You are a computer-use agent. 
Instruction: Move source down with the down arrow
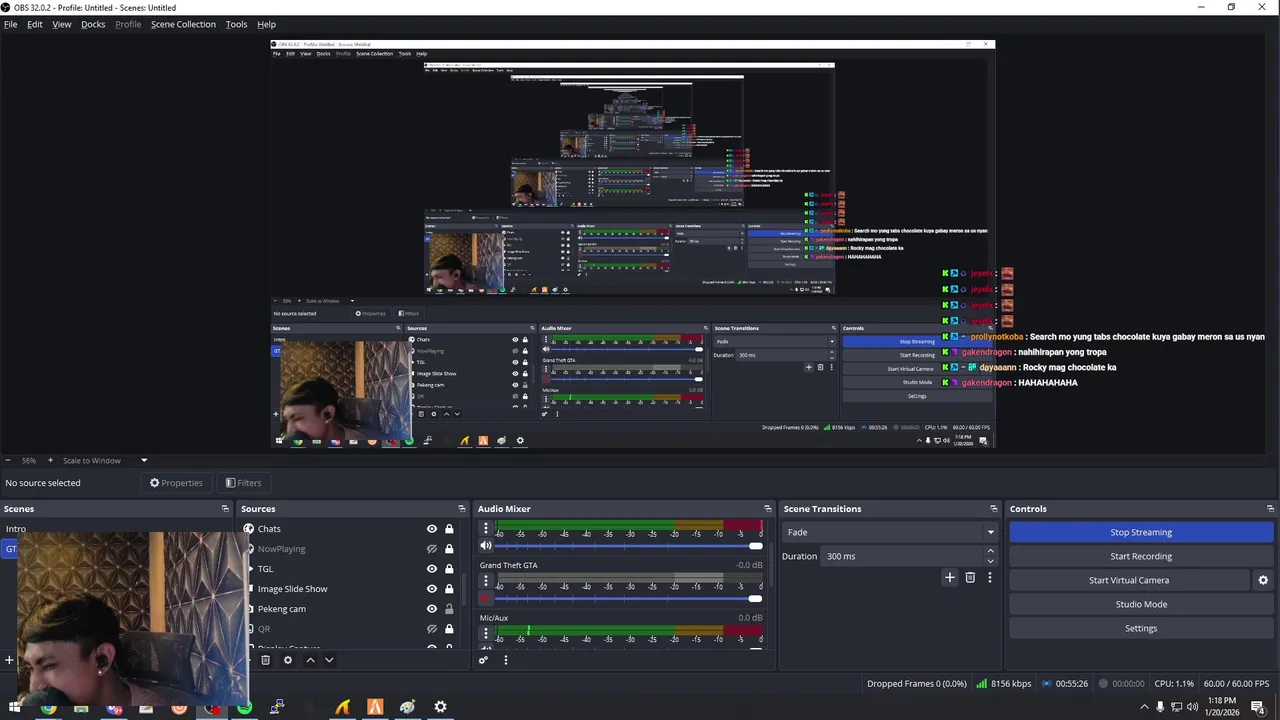point(329,660)
